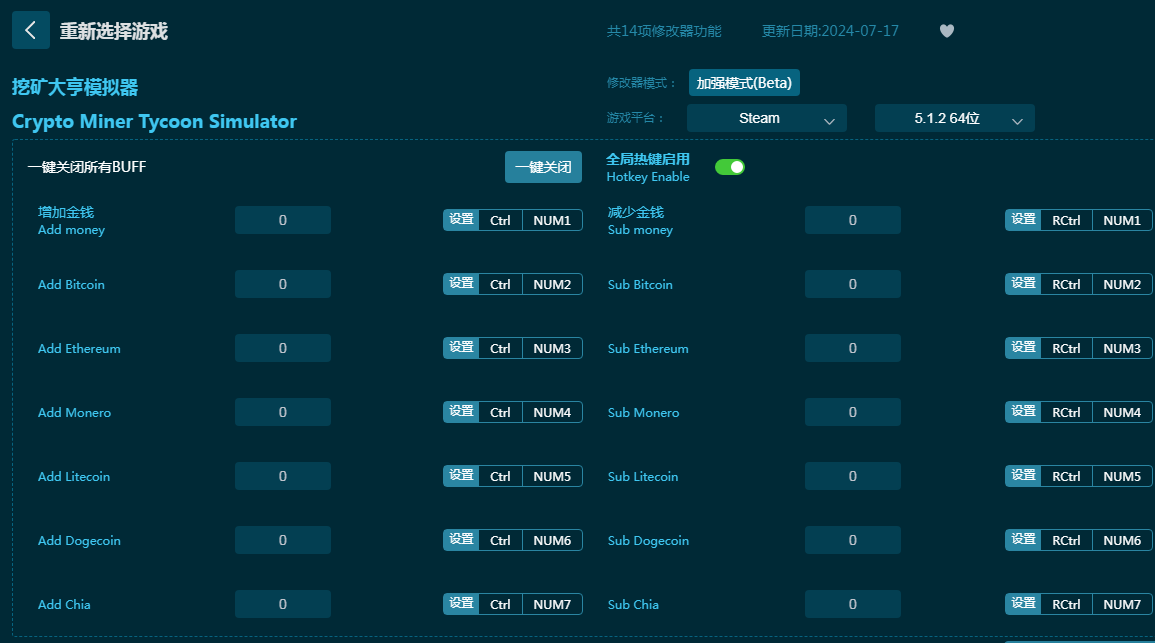Open the Steam game platform dropdown
Image resolution: width=1155 pixels, height=643 pixels.
click(767, 119)
